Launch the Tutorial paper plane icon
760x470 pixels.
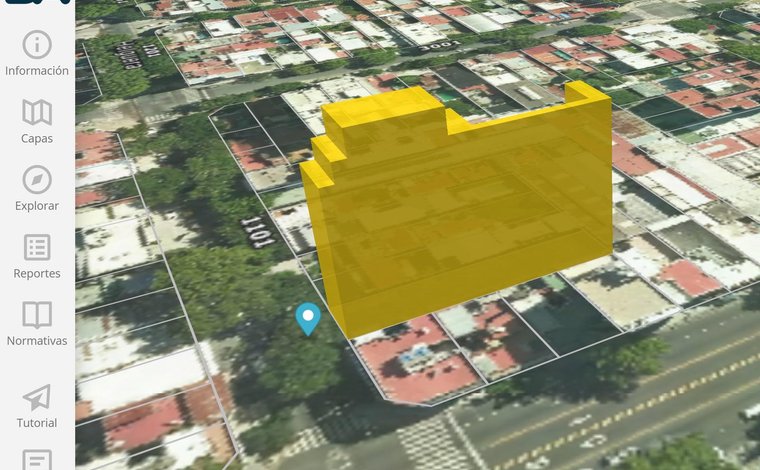coord(37,397)
